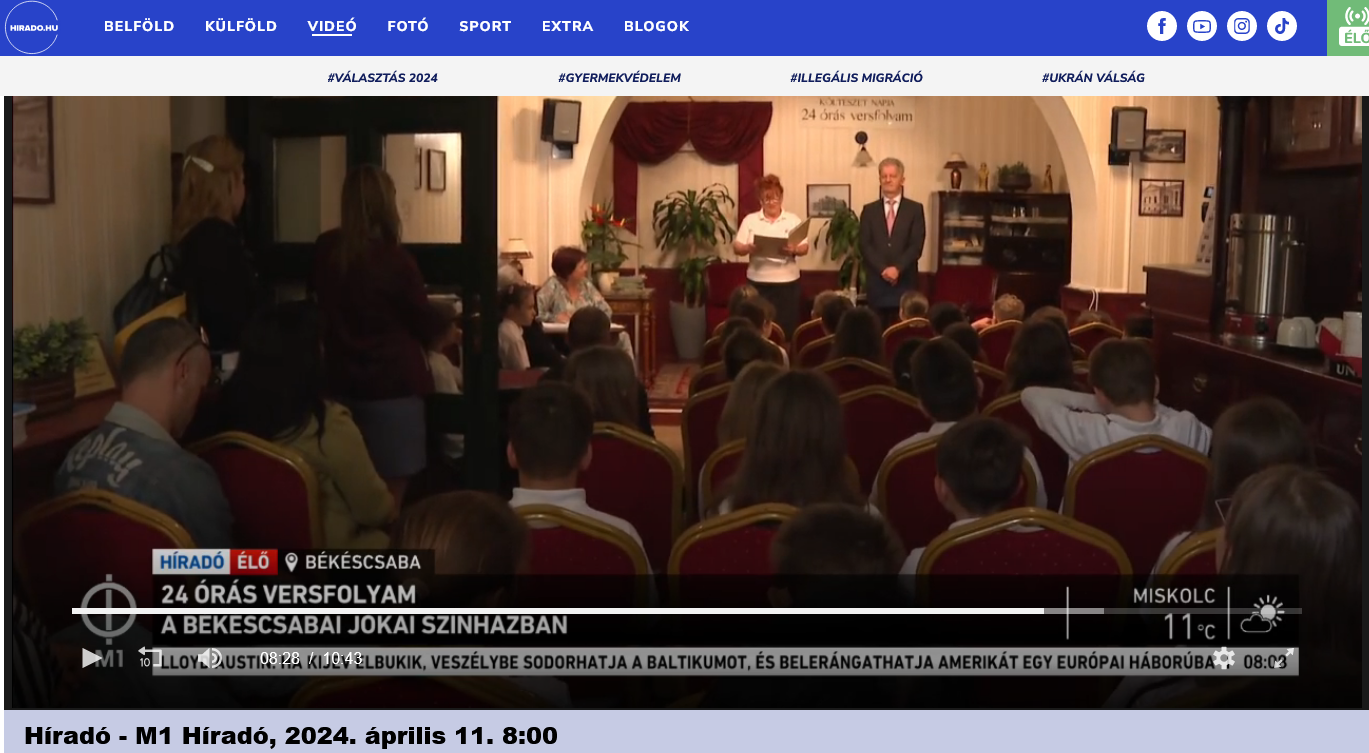Click the #ILLEGÁLIS MIGRÁCIÓ topic link
This screenshot has width=1369, height=753.
pos(856,78)
